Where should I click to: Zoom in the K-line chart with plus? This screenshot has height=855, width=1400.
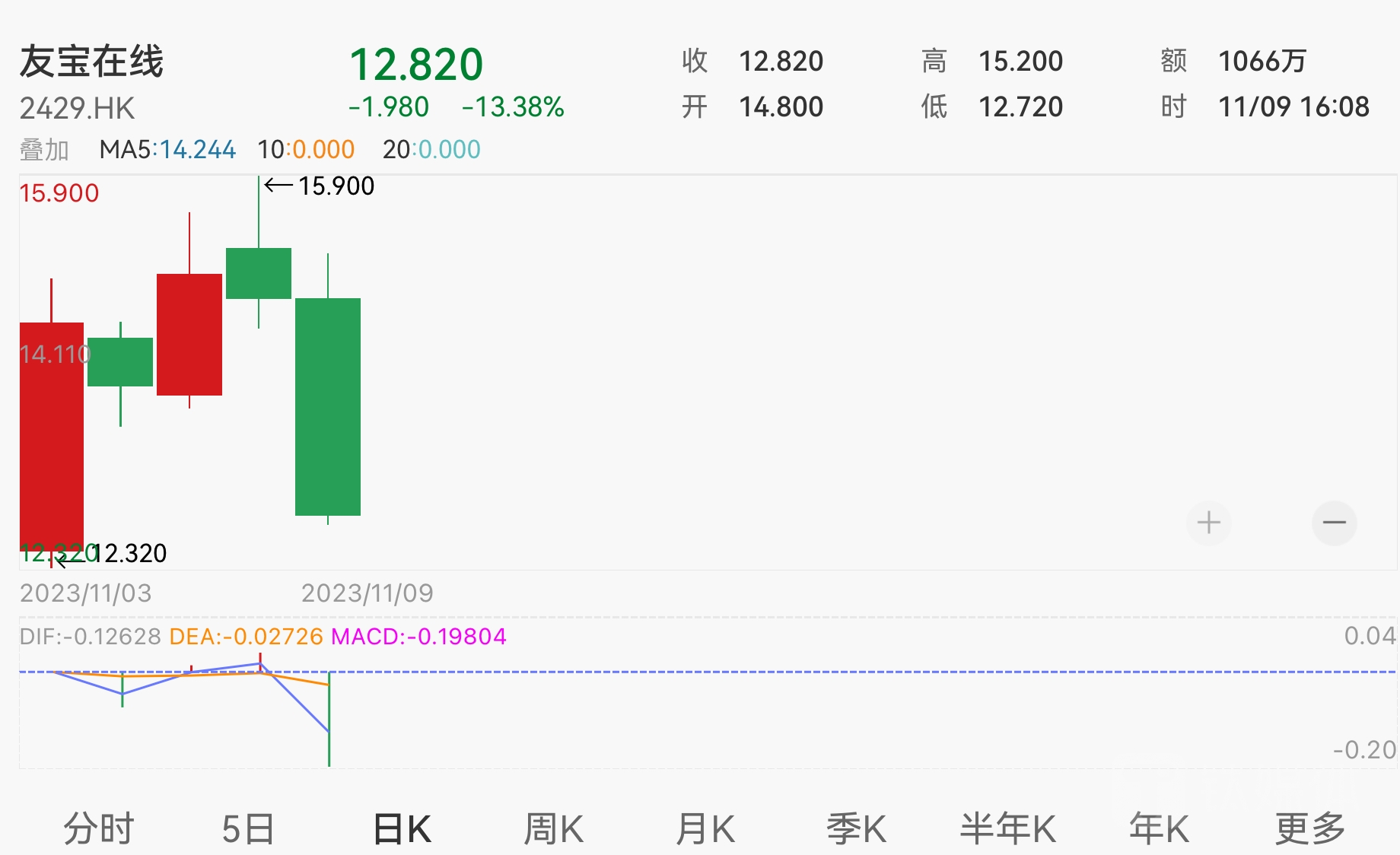(x=1208, y=523)
